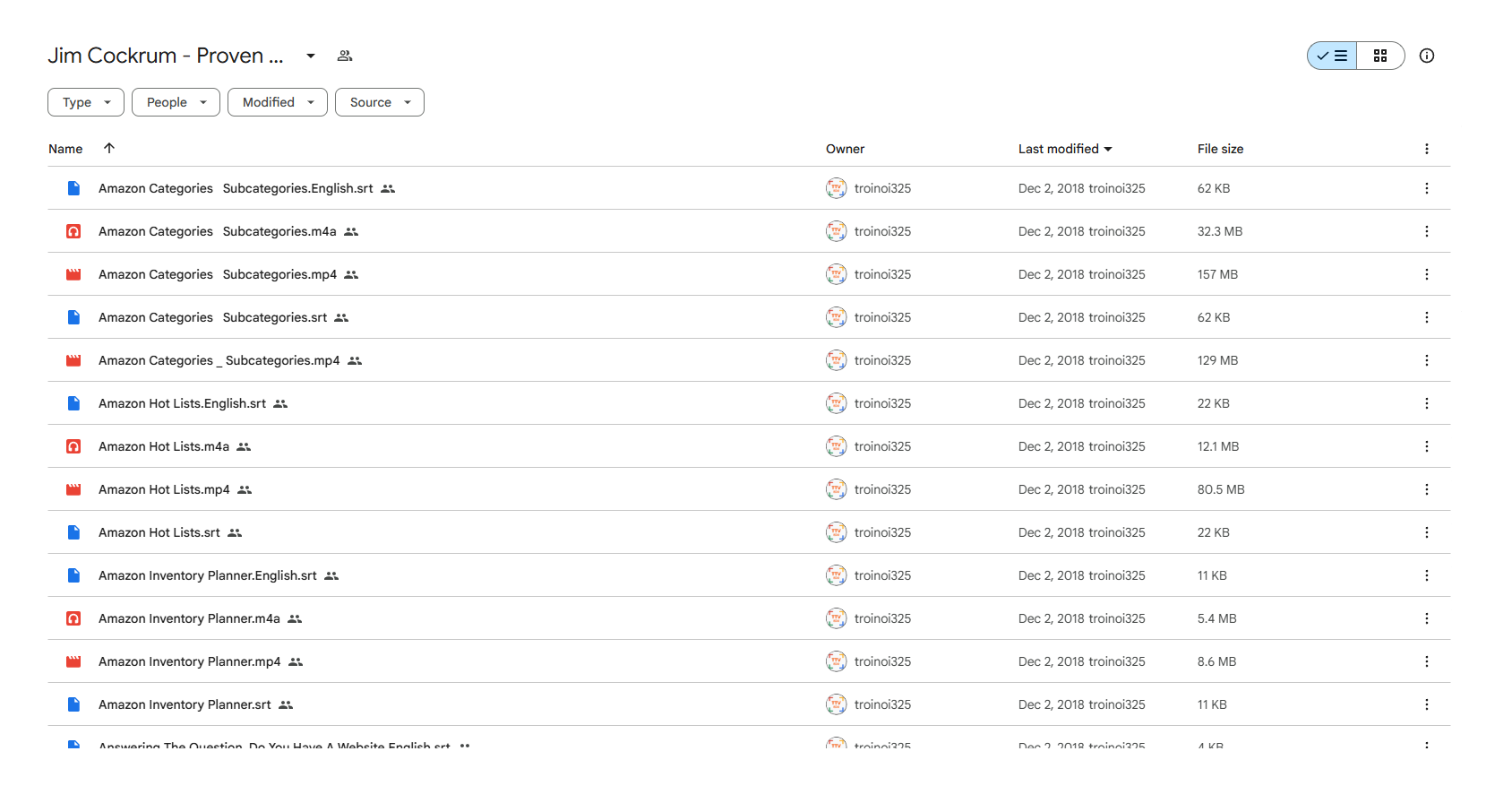Screen dimensions: 1512x803
Task: Click the 32.3 MB file size cell
Action: tap(1220, 231)
